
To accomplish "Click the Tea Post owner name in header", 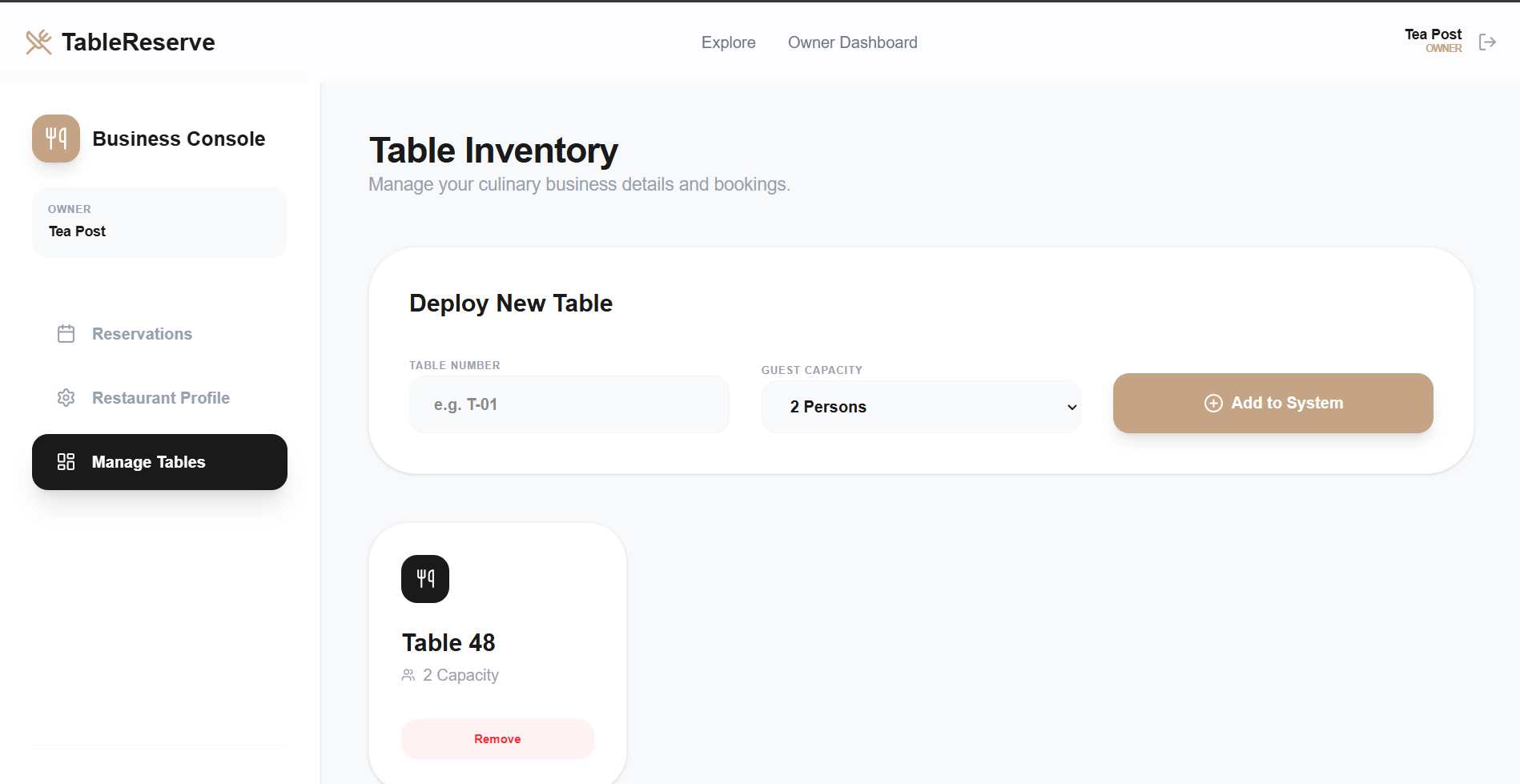I will [1433, 34].
